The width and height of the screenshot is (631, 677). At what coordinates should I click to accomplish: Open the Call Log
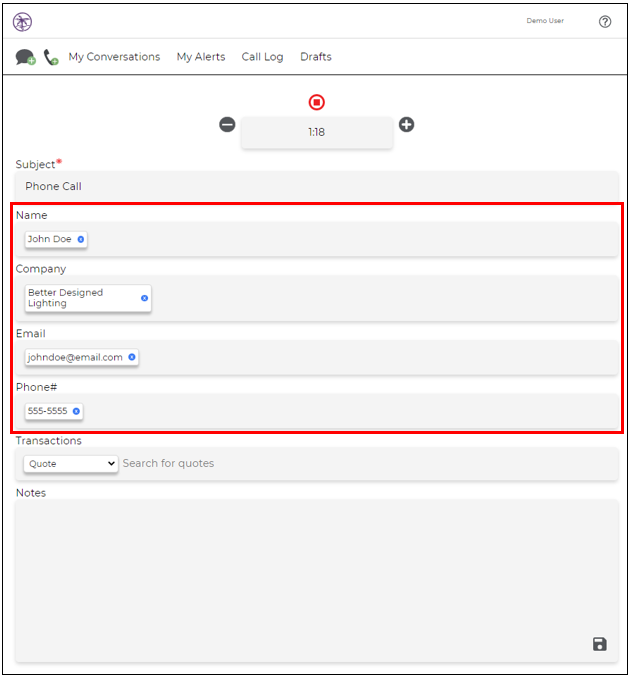pyautogui.click(x=262, y=57)
